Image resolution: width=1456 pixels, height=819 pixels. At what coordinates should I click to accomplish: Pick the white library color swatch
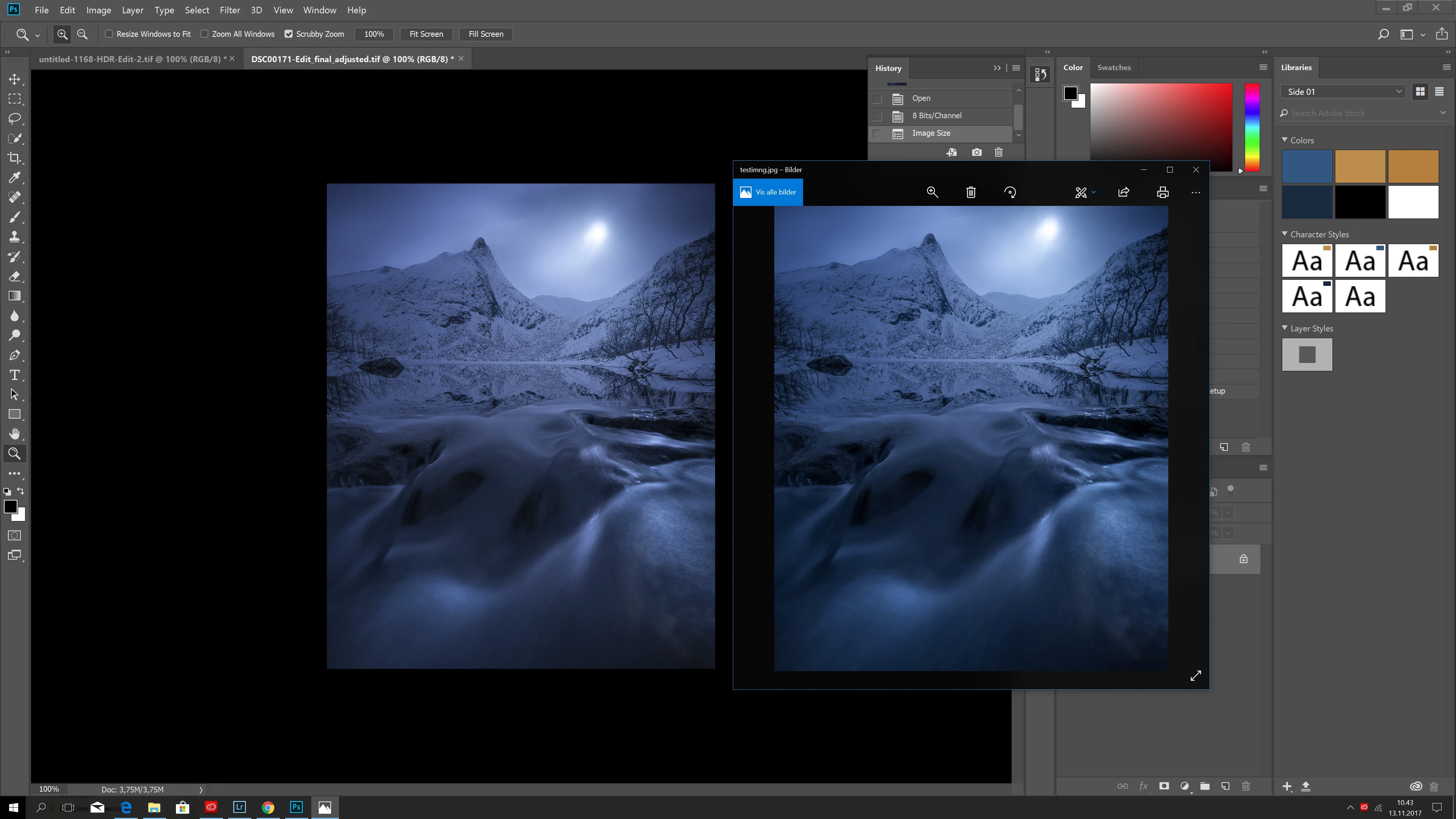[x=1413, y=202]
